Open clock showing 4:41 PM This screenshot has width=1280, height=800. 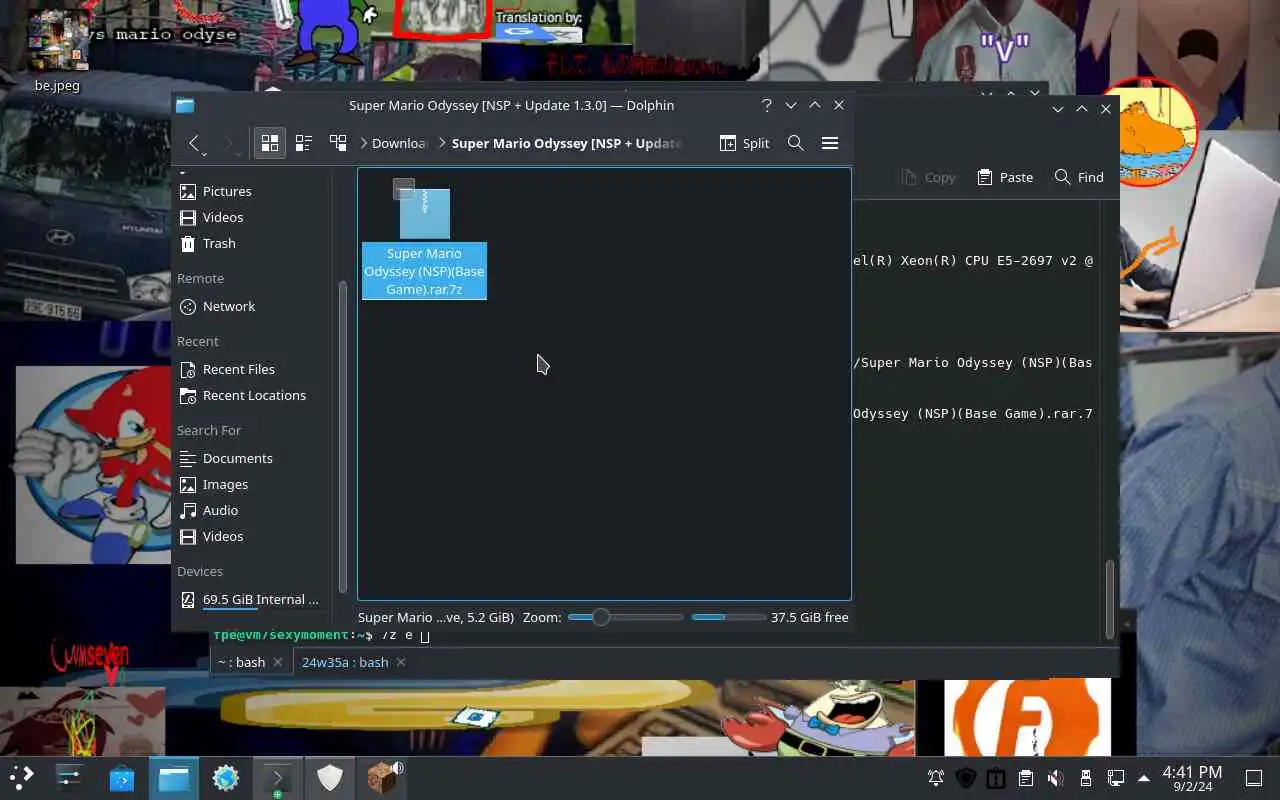[x=1192, y=778]
